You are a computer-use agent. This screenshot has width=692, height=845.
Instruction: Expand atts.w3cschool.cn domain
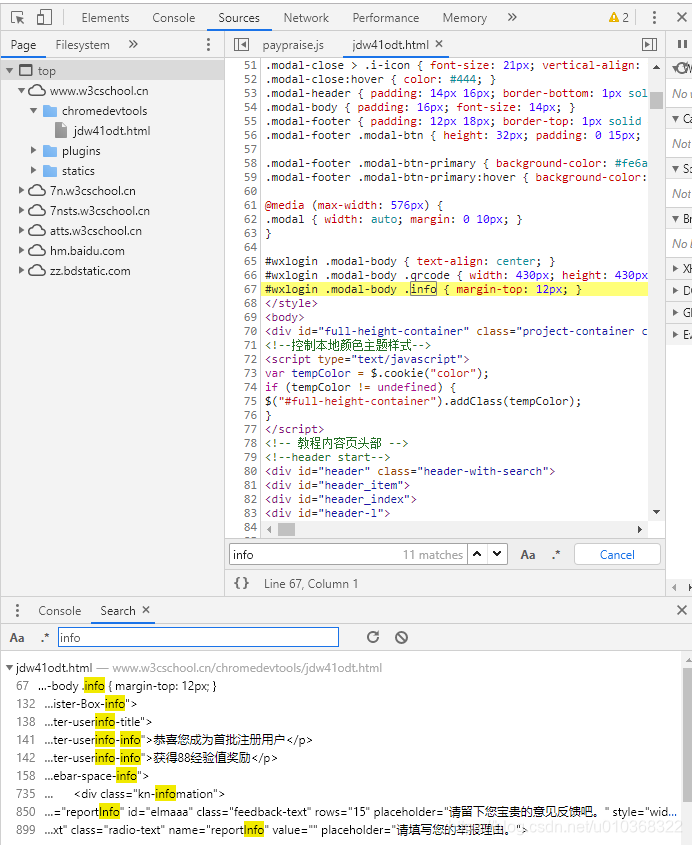tap(22, 230)
